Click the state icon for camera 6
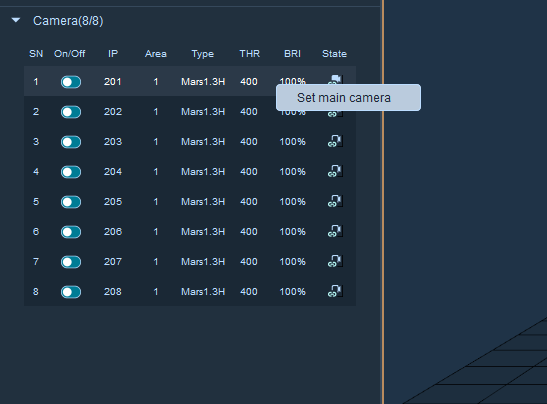547x404 pixels. point(335,231)
